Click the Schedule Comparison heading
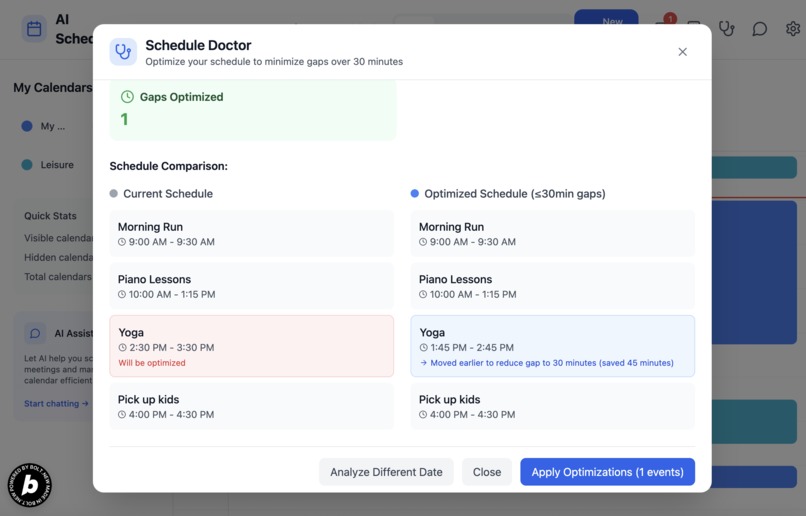This screenshot has height=516, width=806. [x=169, y=166]
